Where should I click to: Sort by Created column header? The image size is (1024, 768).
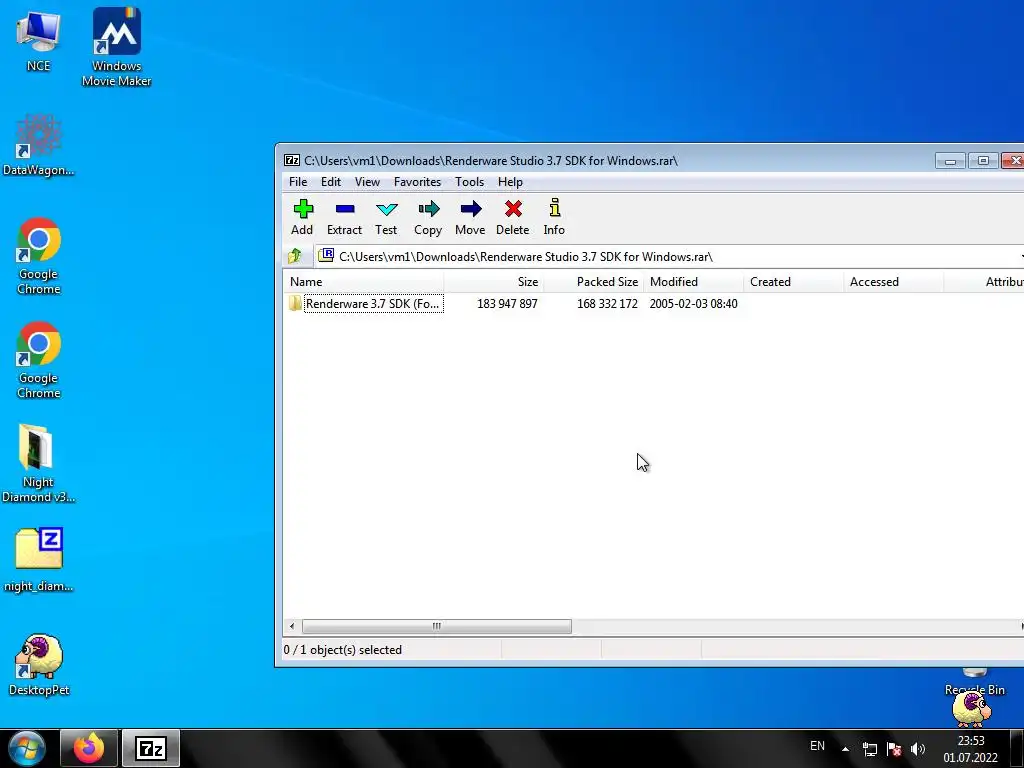pyautogui.click(x=793, y=281)
